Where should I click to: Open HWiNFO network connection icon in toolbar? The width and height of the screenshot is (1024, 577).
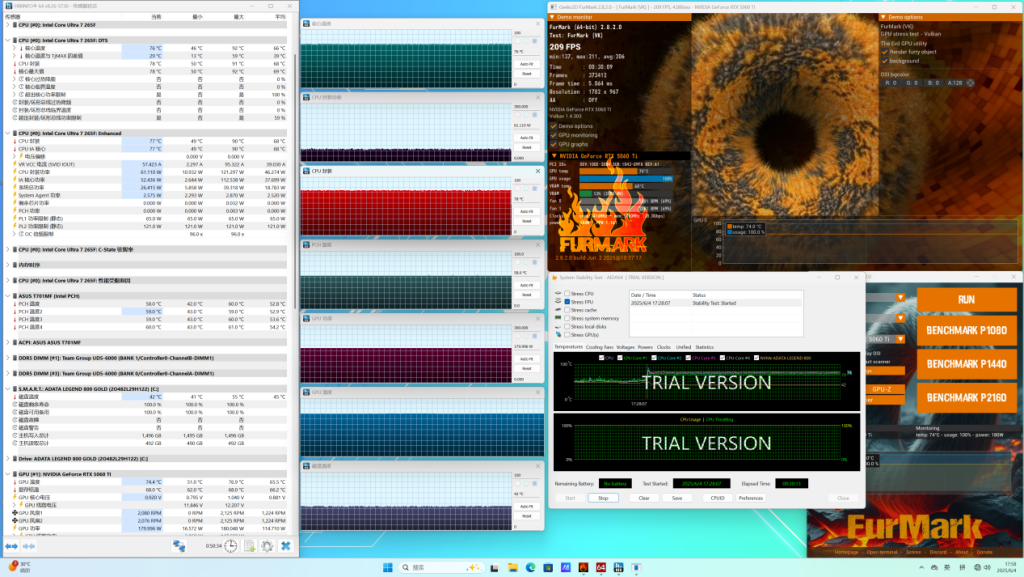pyautogui.click(x=179, y=546)
